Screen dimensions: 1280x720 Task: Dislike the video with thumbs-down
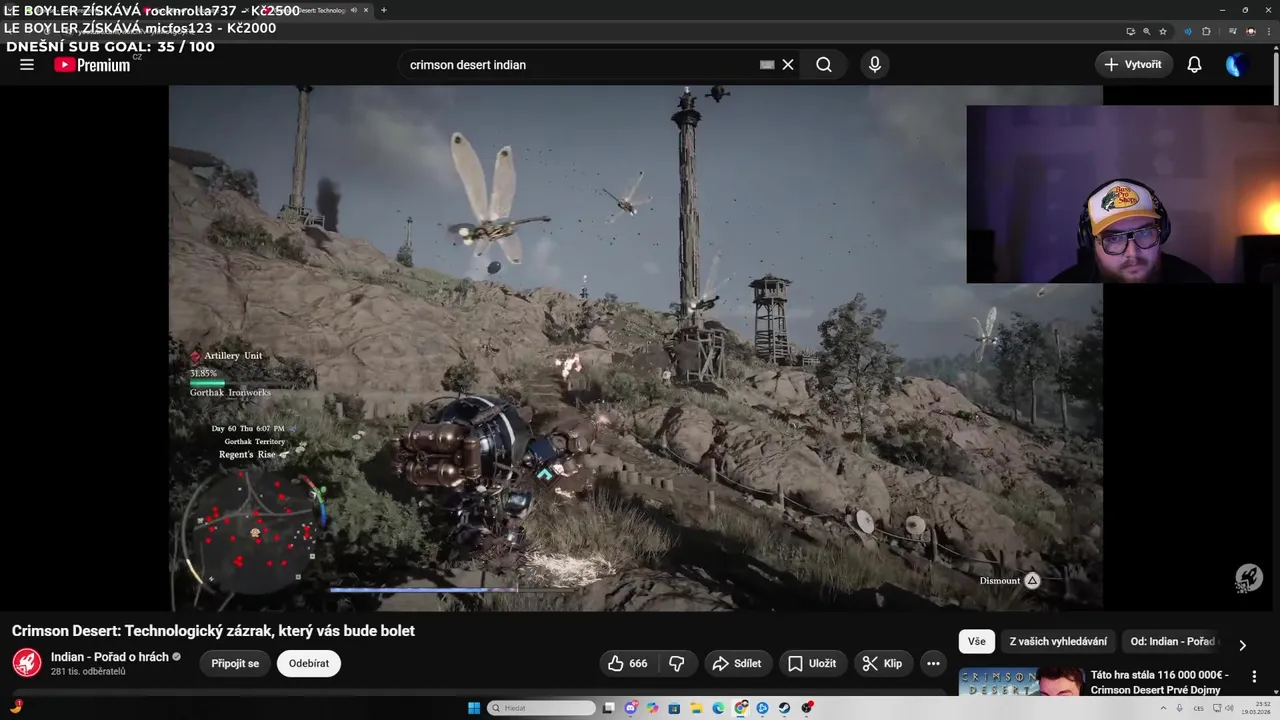[x=677, y=663]
